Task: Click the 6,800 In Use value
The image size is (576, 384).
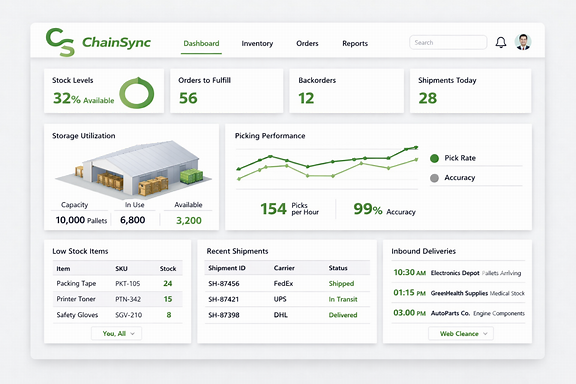Action: [133, 220]
